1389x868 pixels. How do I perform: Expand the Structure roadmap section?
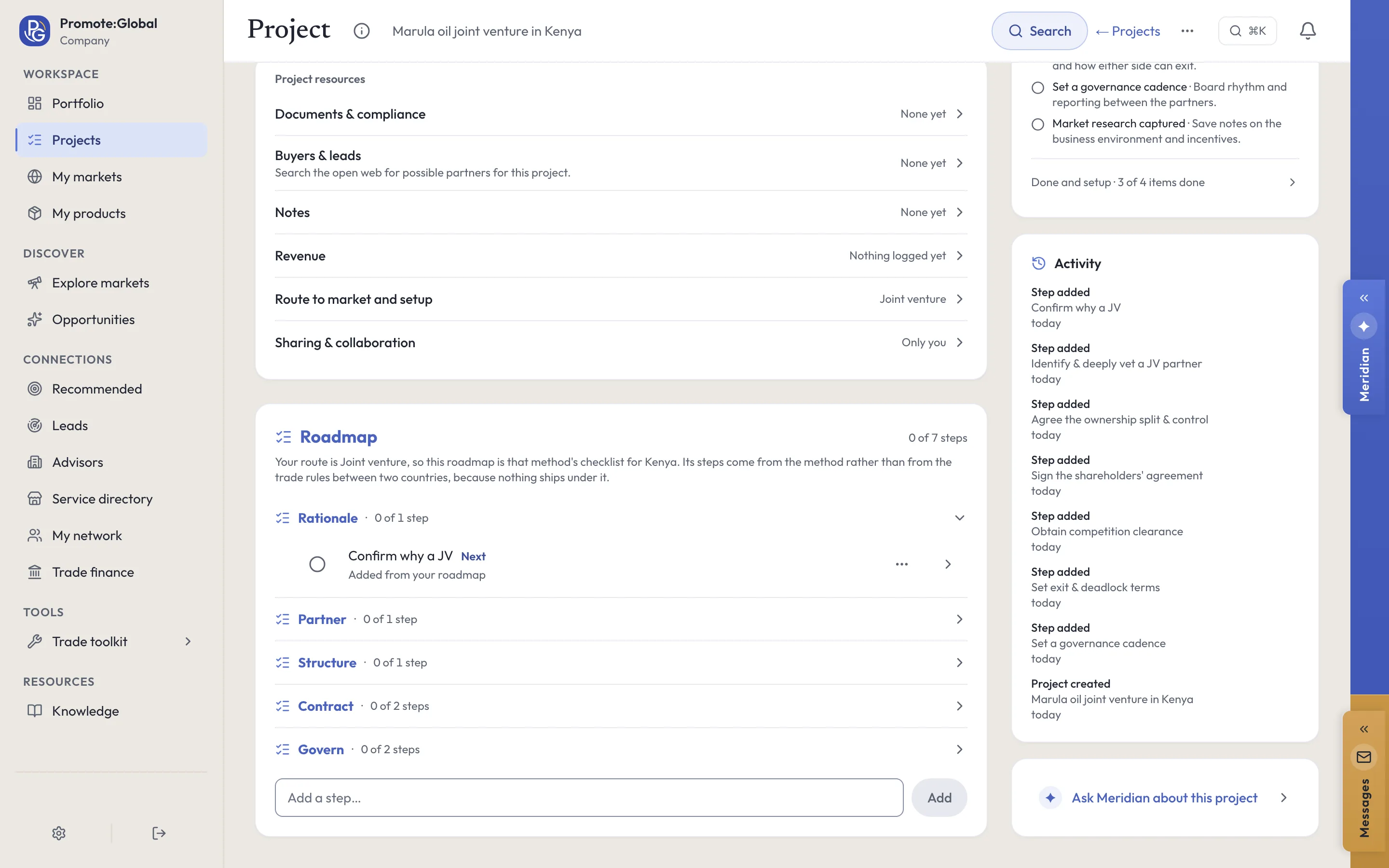(621, 663)
